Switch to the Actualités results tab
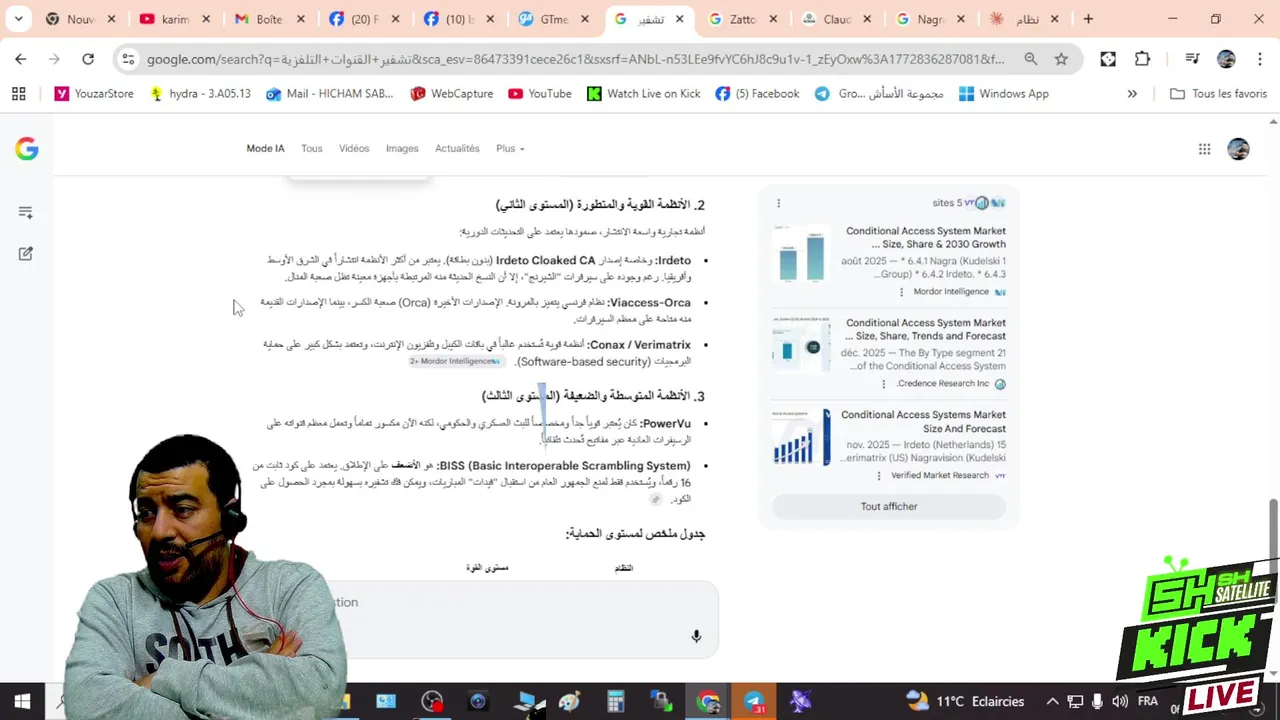Image resolution: width=1280 pixels, height=720 pixels. pos(457,148)
